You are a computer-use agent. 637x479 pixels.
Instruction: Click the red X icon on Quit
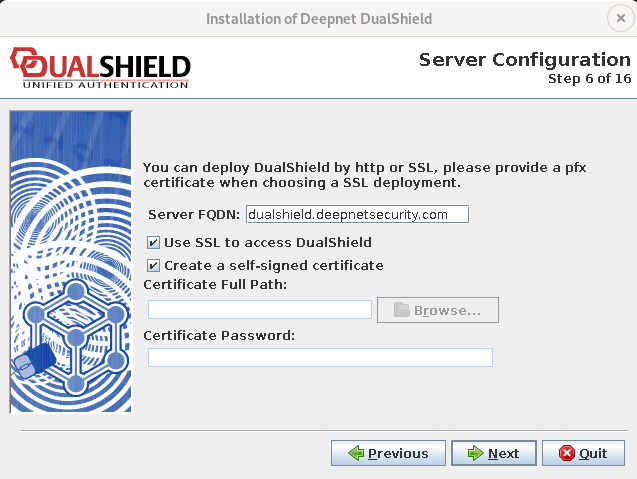[x=567, y=453]
